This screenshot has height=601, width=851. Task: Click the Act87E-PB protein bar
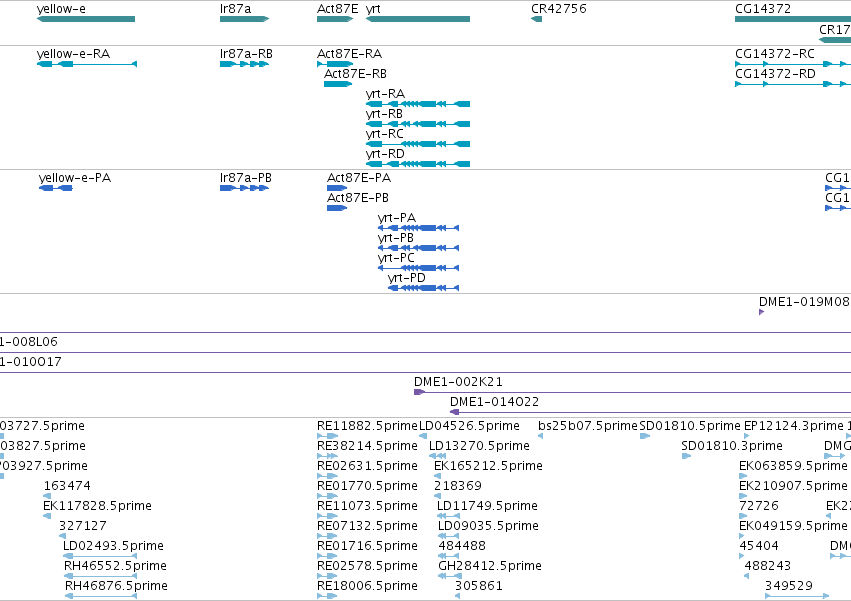[x=337, y=208]
